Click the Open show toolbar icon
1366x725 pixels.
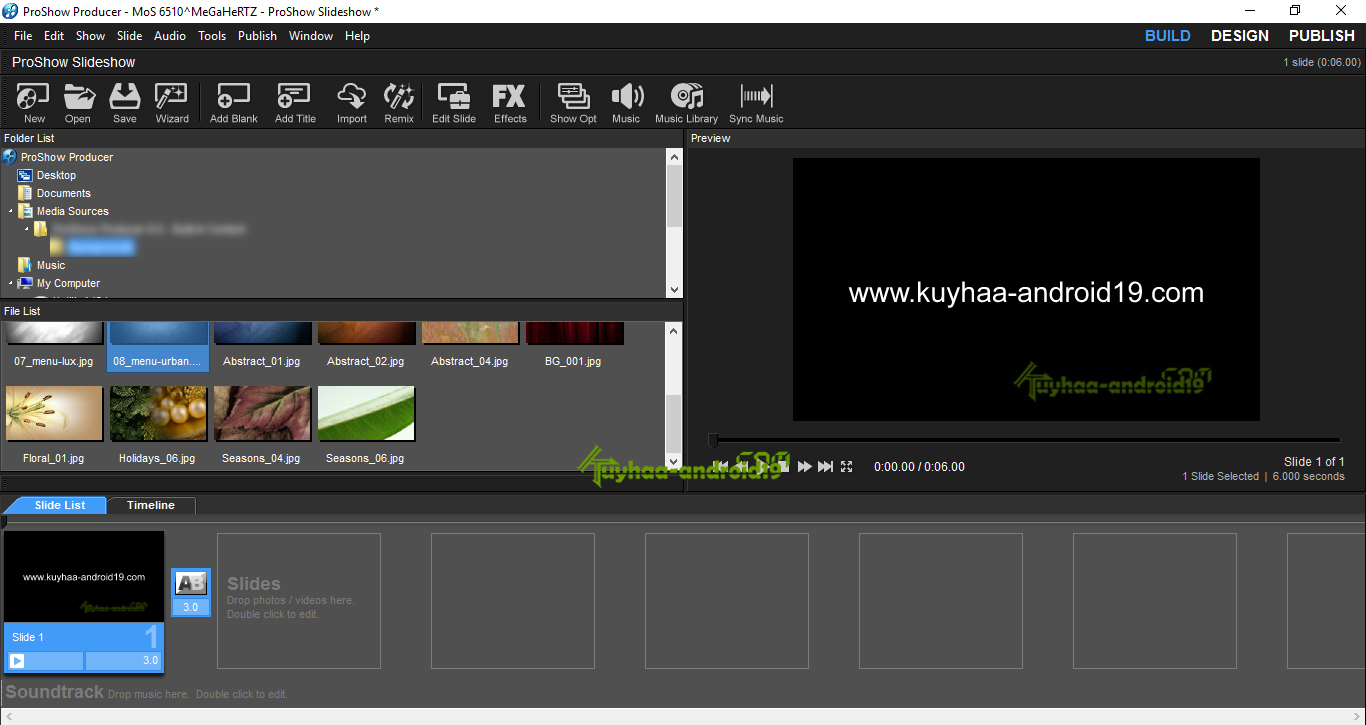78,103
